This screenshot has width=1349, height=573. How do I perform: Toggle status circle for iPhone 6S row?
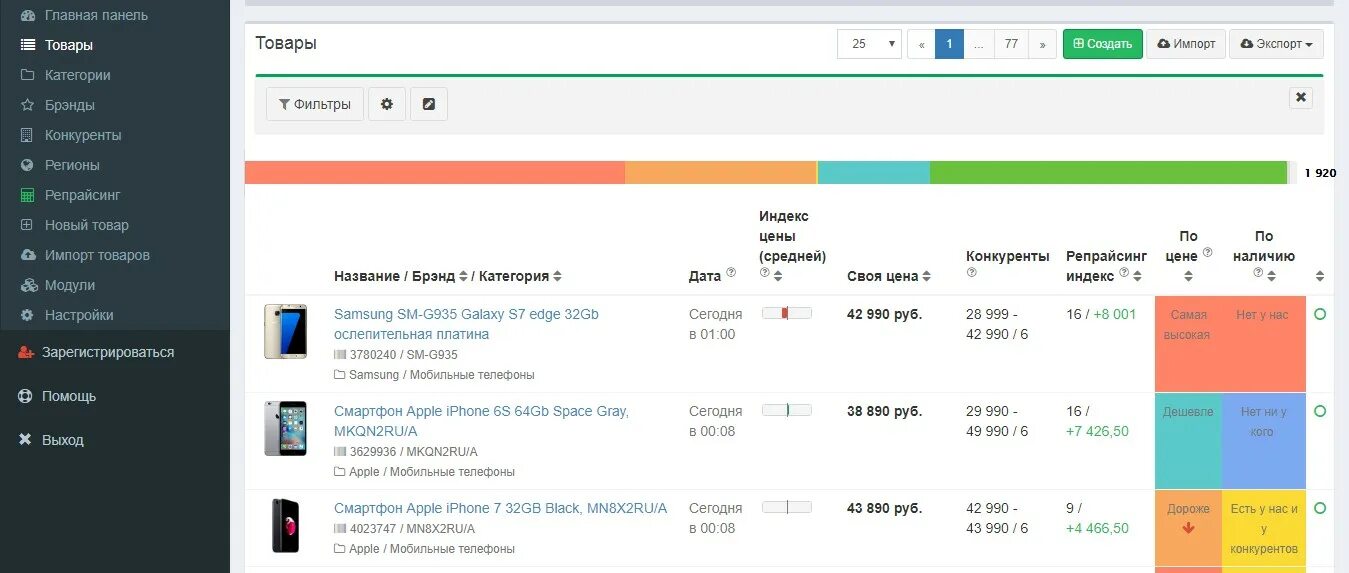point(1319,411)
